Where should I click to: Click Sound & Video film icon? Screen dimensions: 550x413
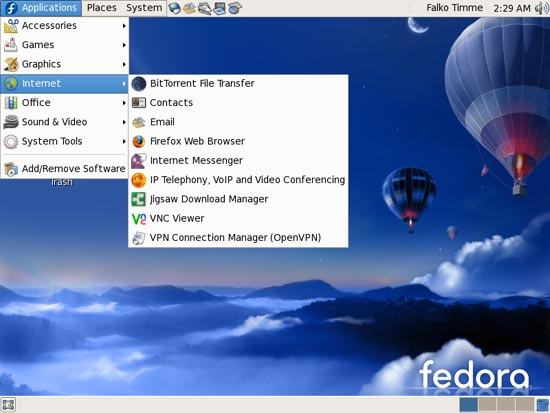click(x=11, y=122)
